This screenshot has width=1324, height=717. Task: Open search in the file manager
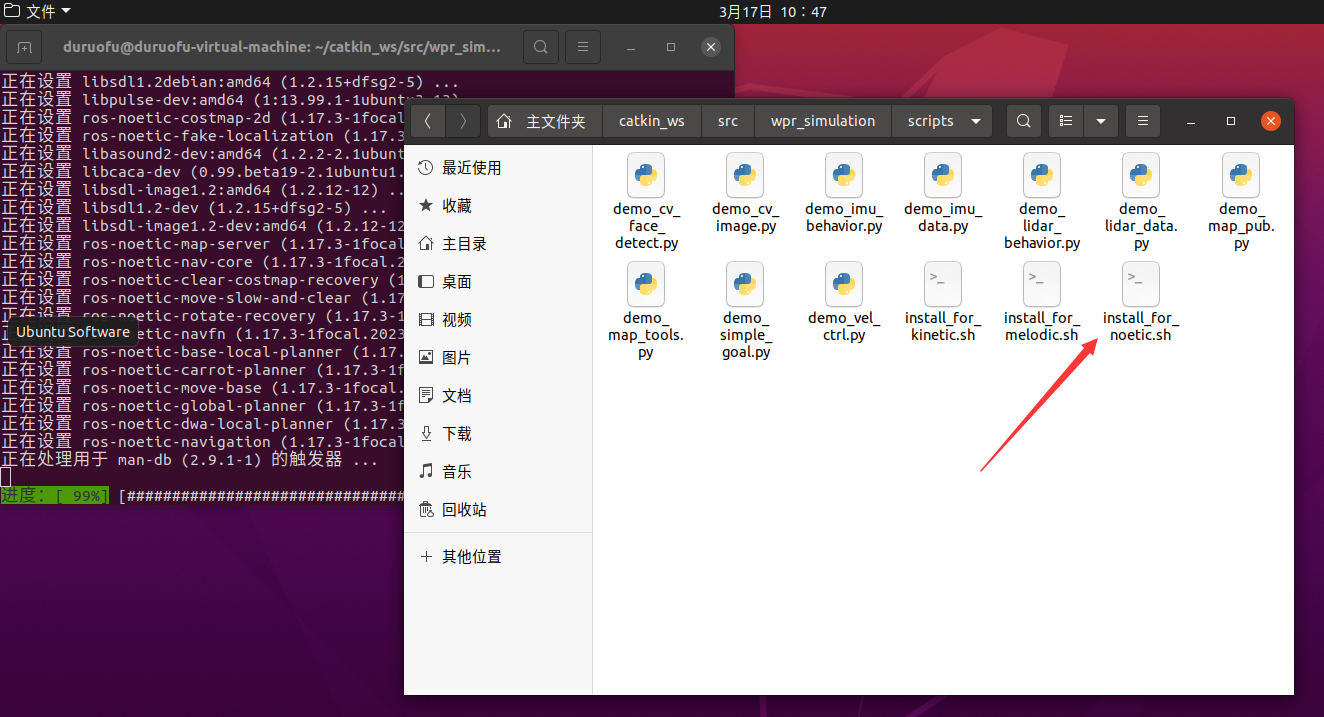coord(1022,121)
